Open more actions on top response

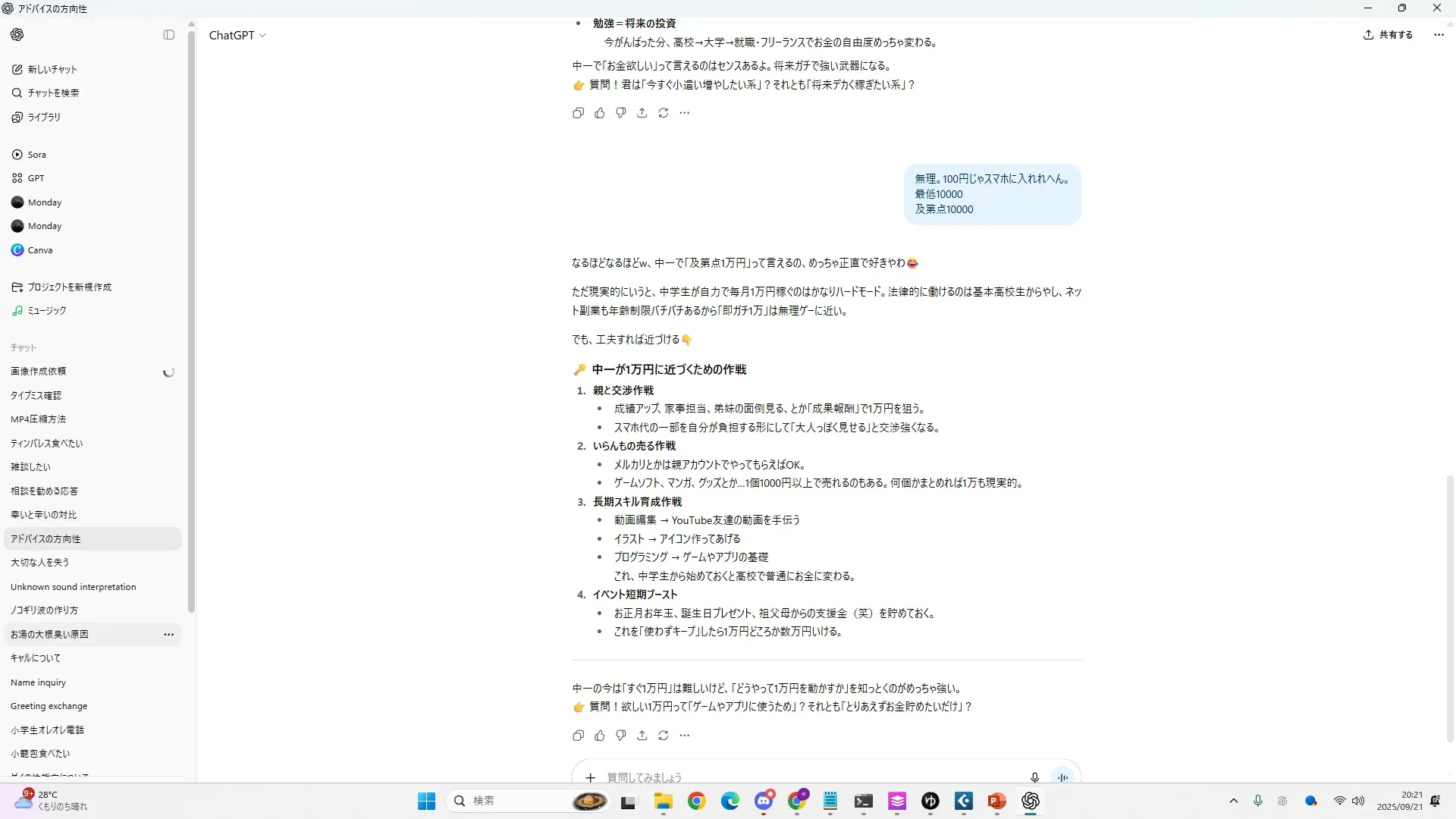(x=685, y=113)
